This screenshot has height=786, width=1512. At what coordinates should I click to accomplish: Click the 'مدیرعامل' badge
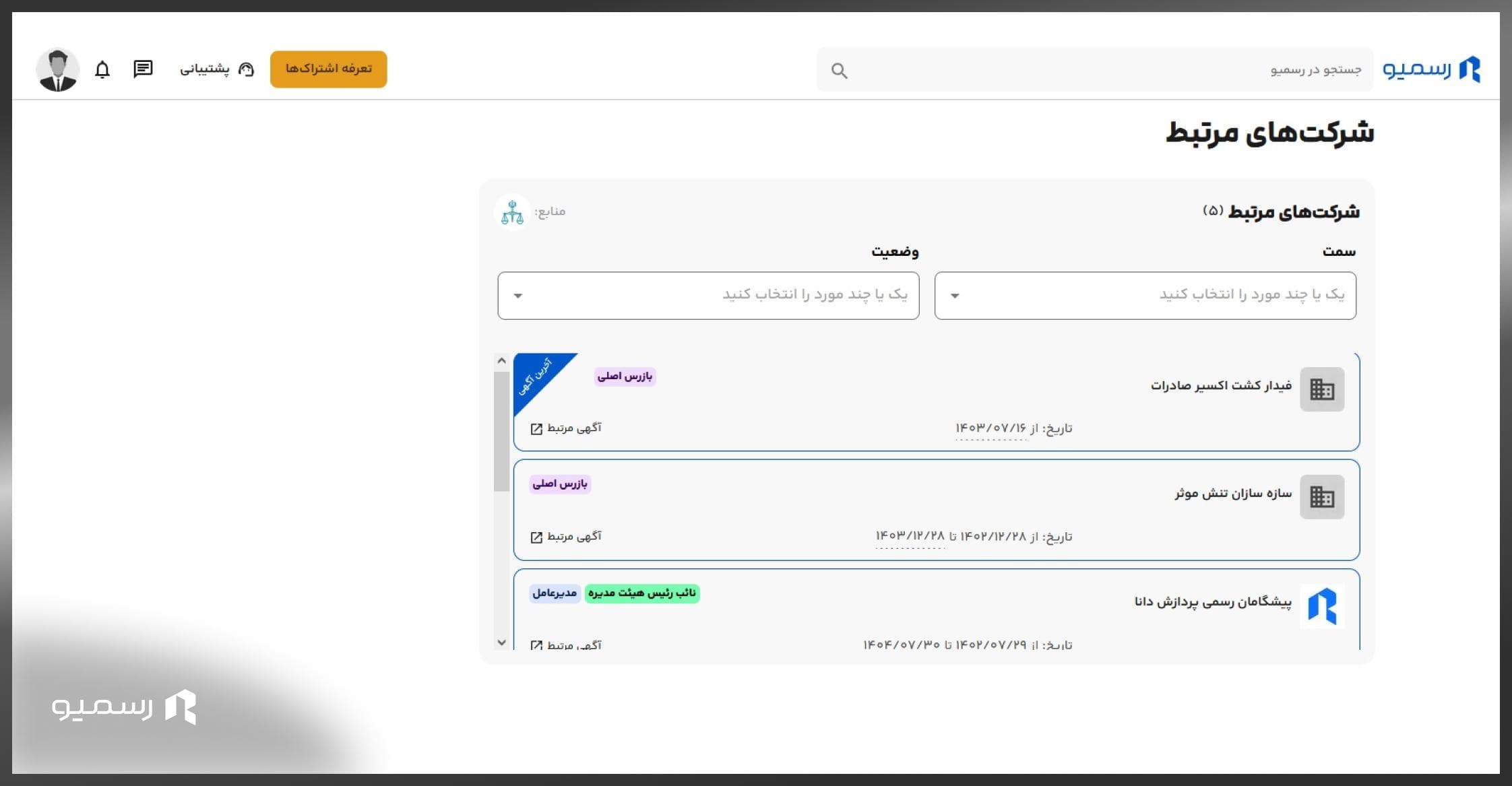(x=555, y=593)
